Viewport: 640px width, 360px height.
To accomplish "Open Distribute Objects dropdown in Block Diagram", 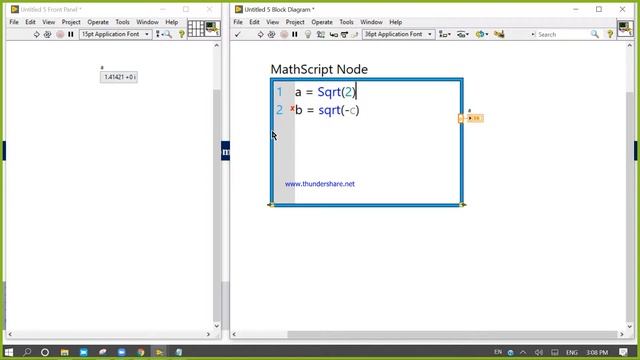I will click(x=462, y=35).
